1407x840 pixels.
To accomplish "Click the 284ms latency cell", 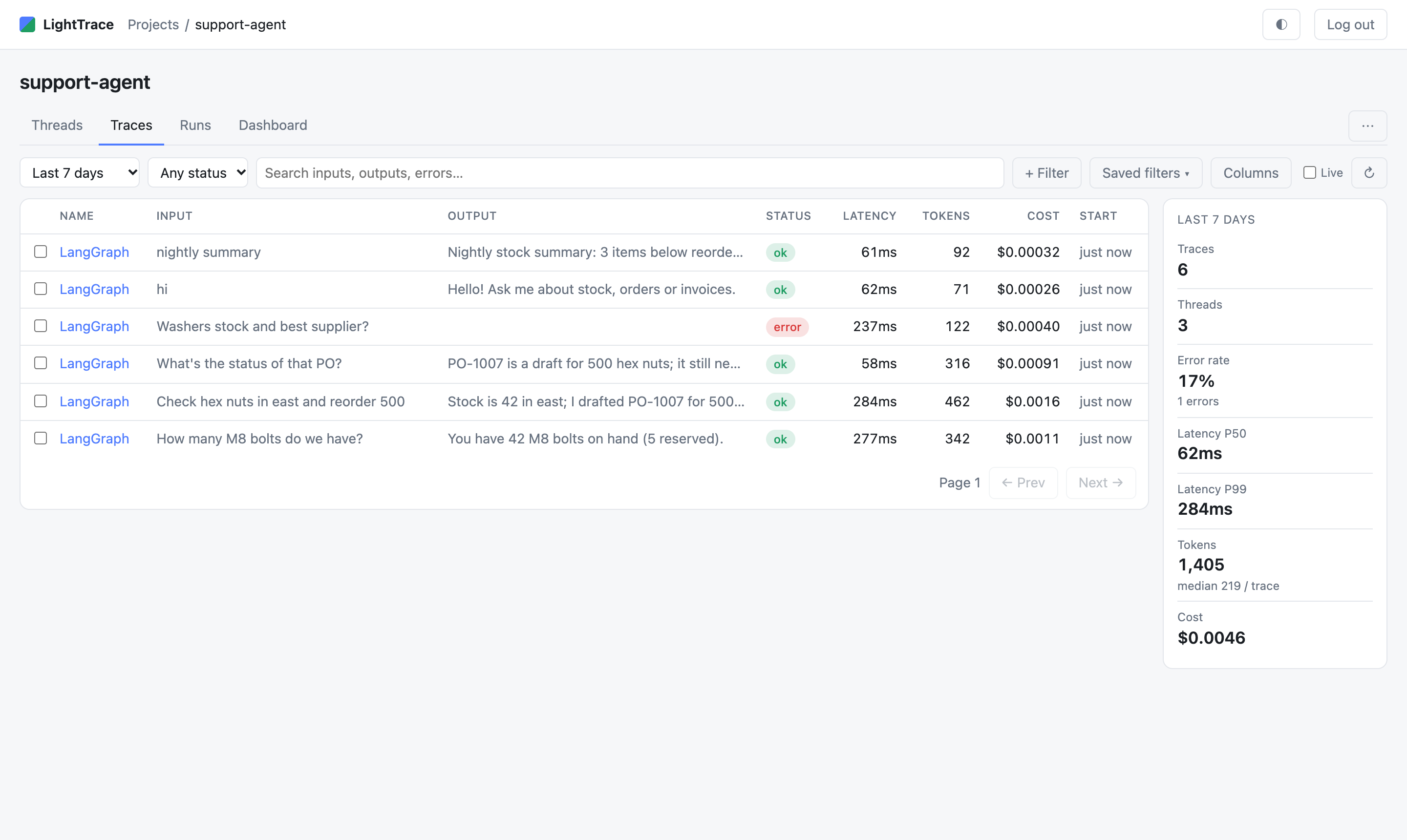I will pos(875,401).
